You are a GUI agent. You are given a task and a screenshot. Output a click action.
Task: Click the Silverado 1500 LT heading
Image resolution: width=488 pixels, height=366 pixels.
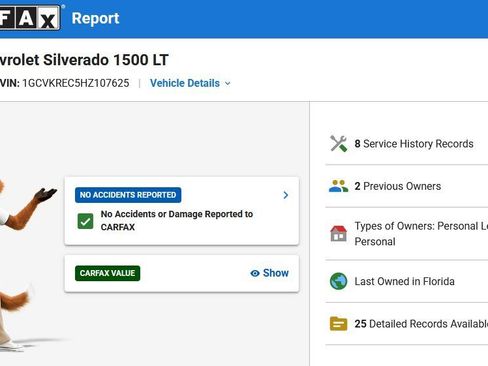coord(84,60)
